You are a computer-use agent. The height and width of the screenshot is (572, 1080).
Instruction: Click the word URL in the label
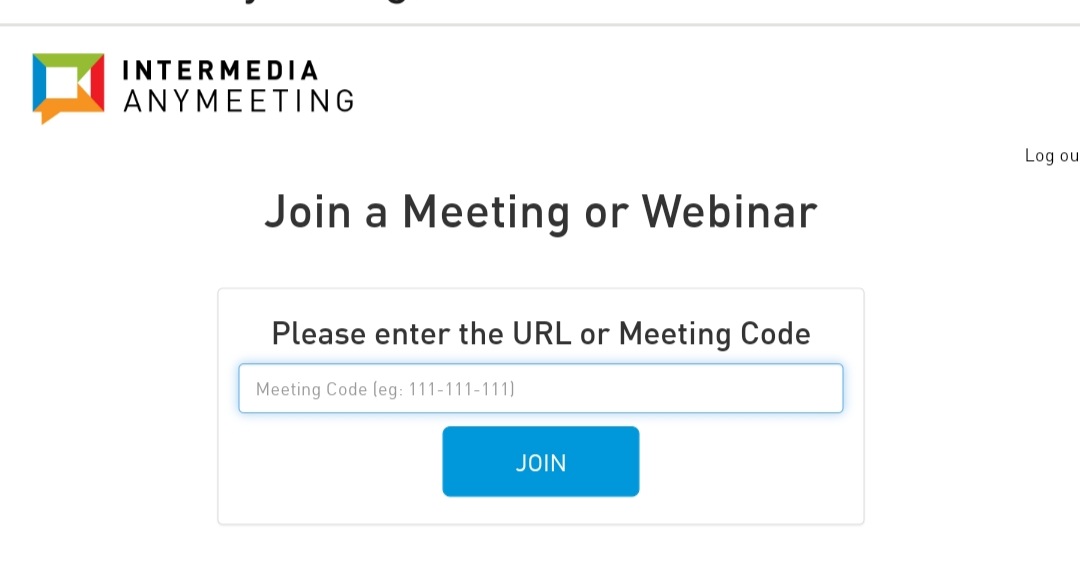(542, 333)
